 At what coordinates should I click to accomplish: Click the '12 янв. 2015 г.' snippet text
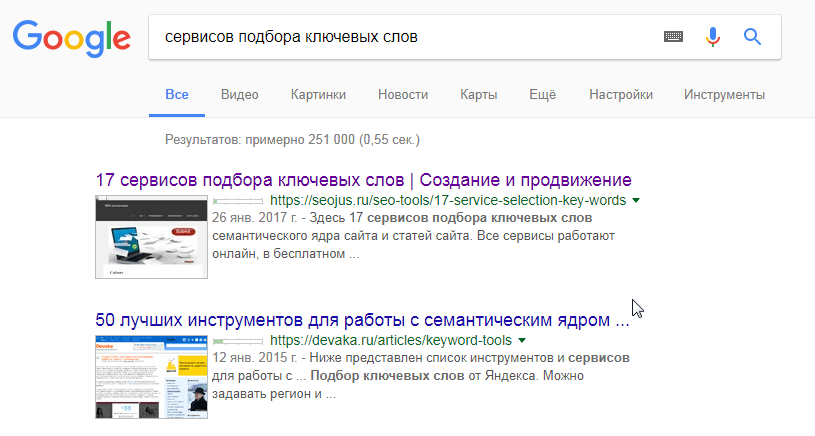pyautogui.click(x=255, y=358)
